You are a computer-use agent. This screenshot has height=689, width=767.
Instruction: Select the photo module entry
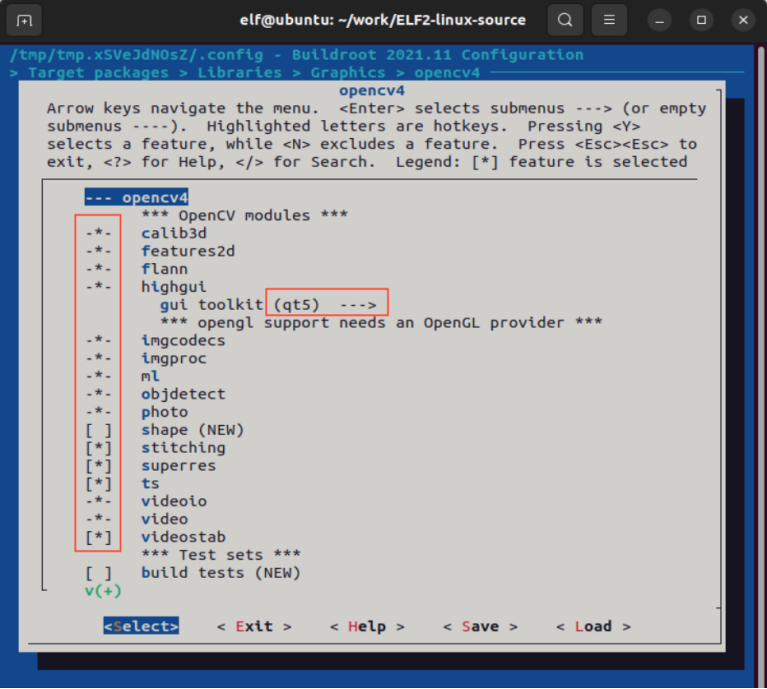pyautogui.click(x=137, y=412)
